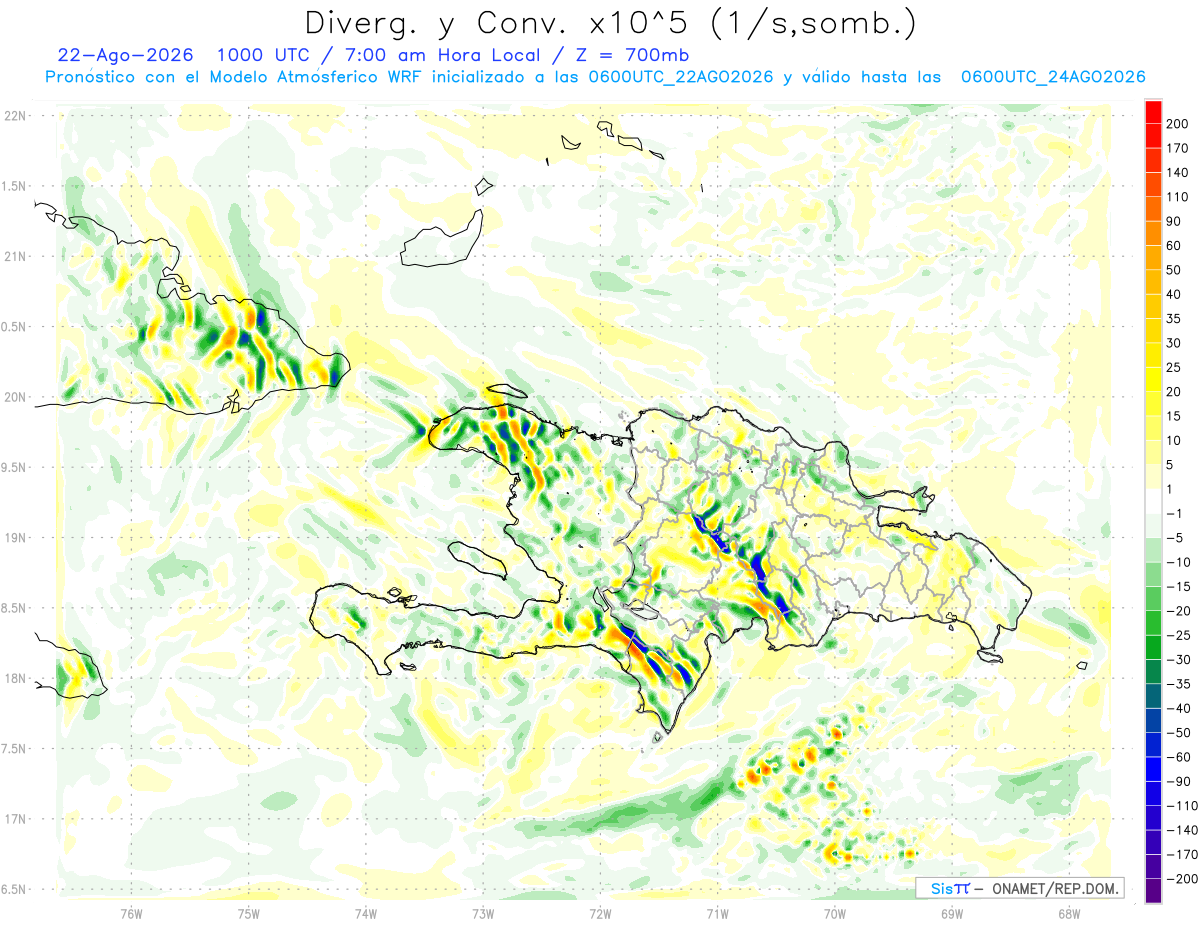Click the colorbar value '60'
This screenshot has width=1200, height=927.
[1174, 246]
